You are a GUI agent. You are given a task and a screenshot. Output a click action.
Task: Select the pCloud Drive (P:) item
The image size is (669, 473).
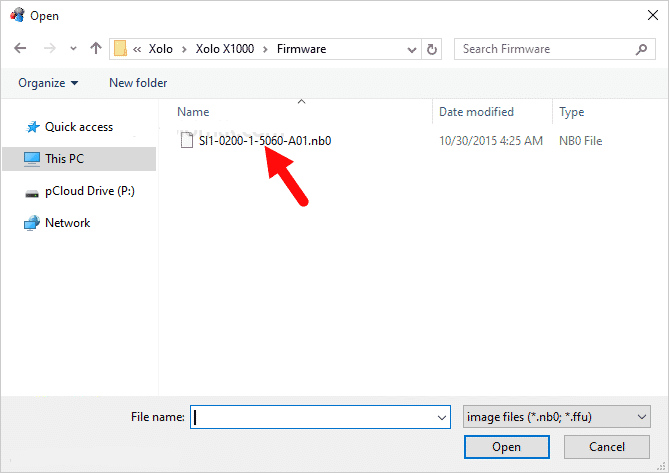click(89, 190)
